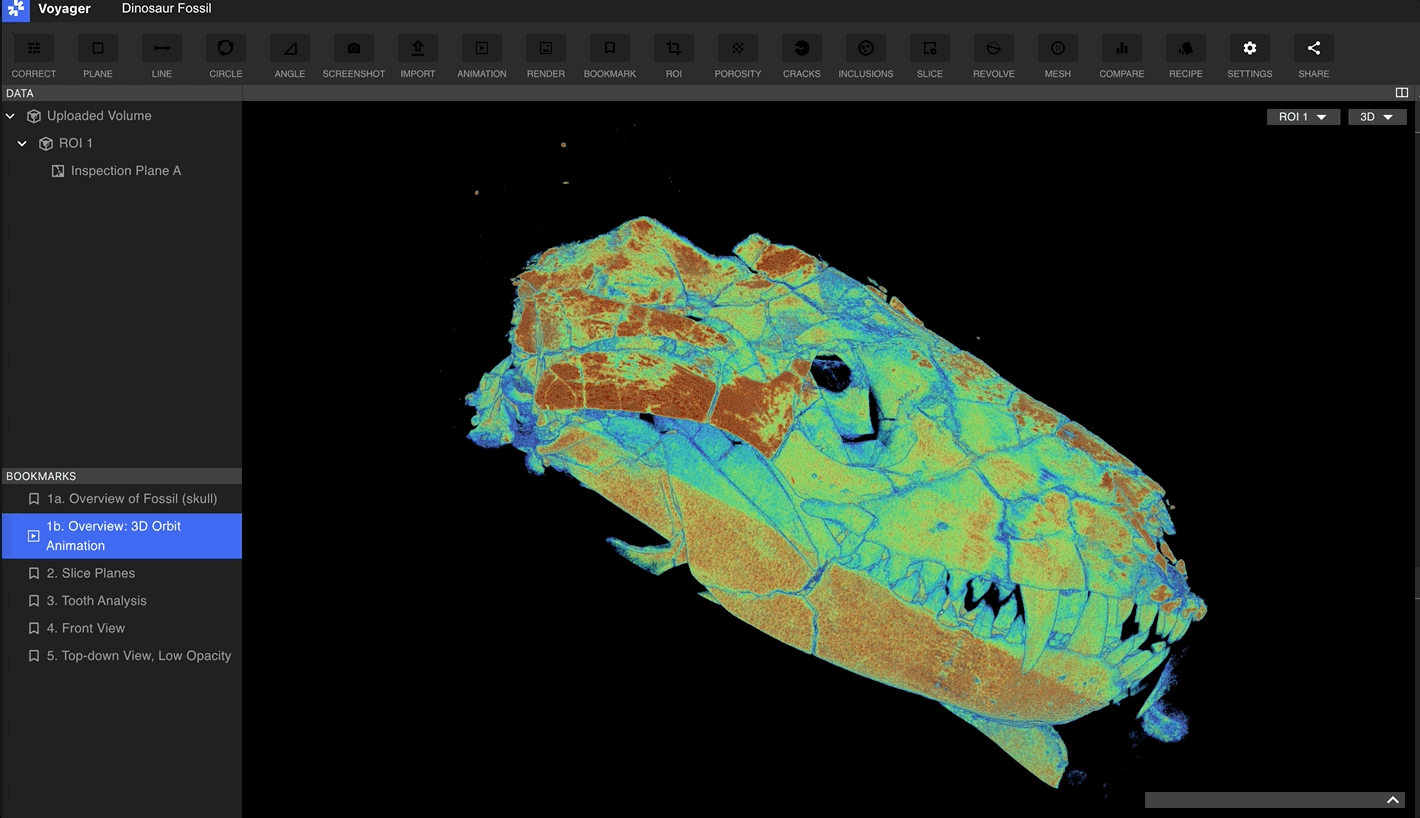Open the 3D view mode dropdown
Screen dimensions: 1420x818
(x=1377, y=117)
